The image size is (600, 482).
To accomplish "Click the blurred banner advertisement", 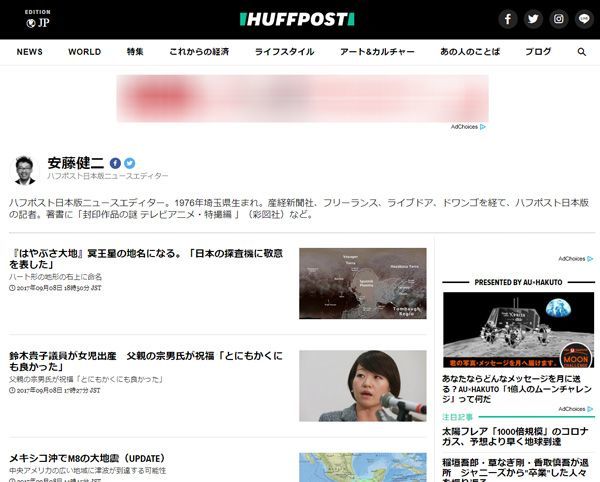I will 303,99.
